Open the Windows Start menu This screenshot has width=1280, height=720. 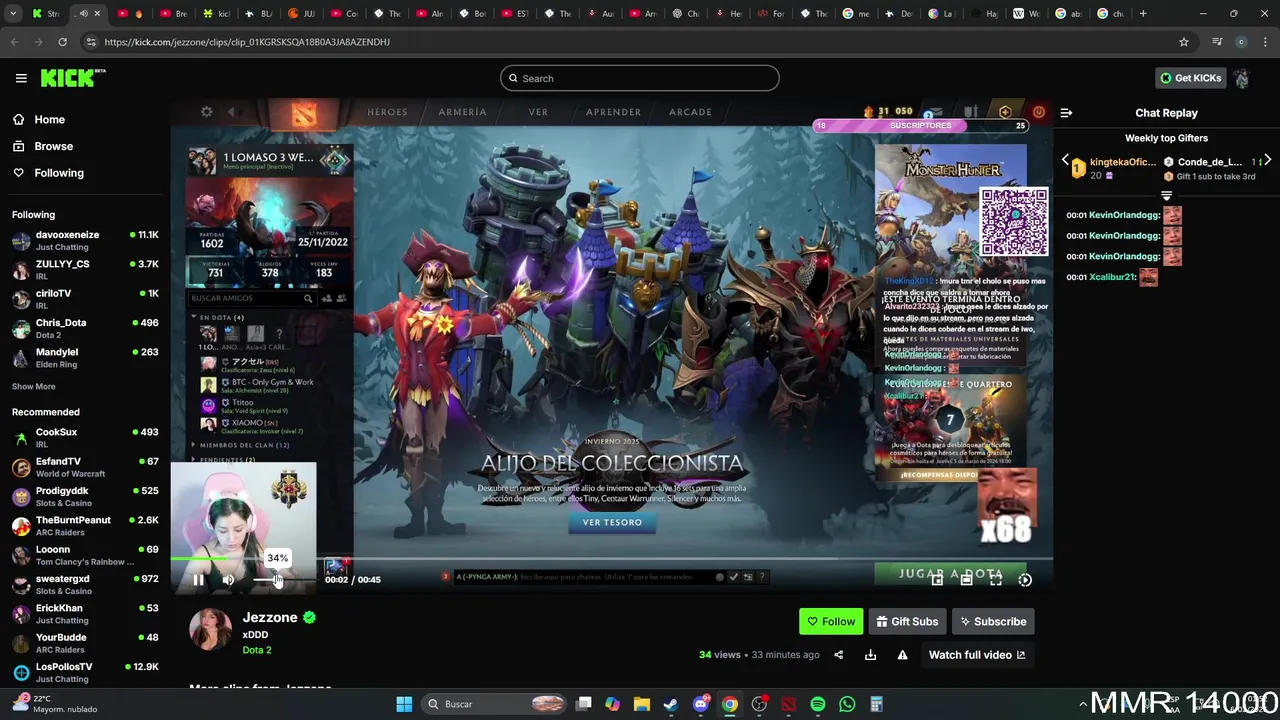(404, 704)
